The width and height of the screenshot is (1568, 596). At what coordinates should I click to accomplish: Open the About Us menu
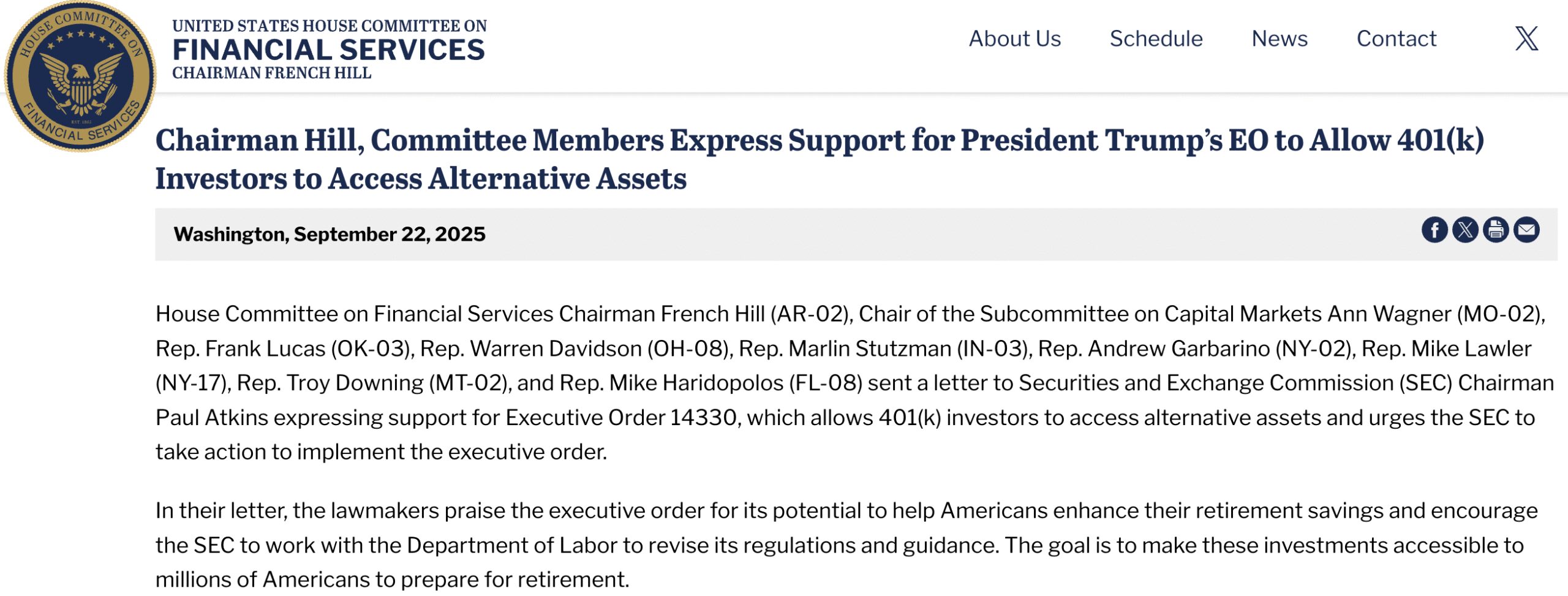click(1014, 39)
